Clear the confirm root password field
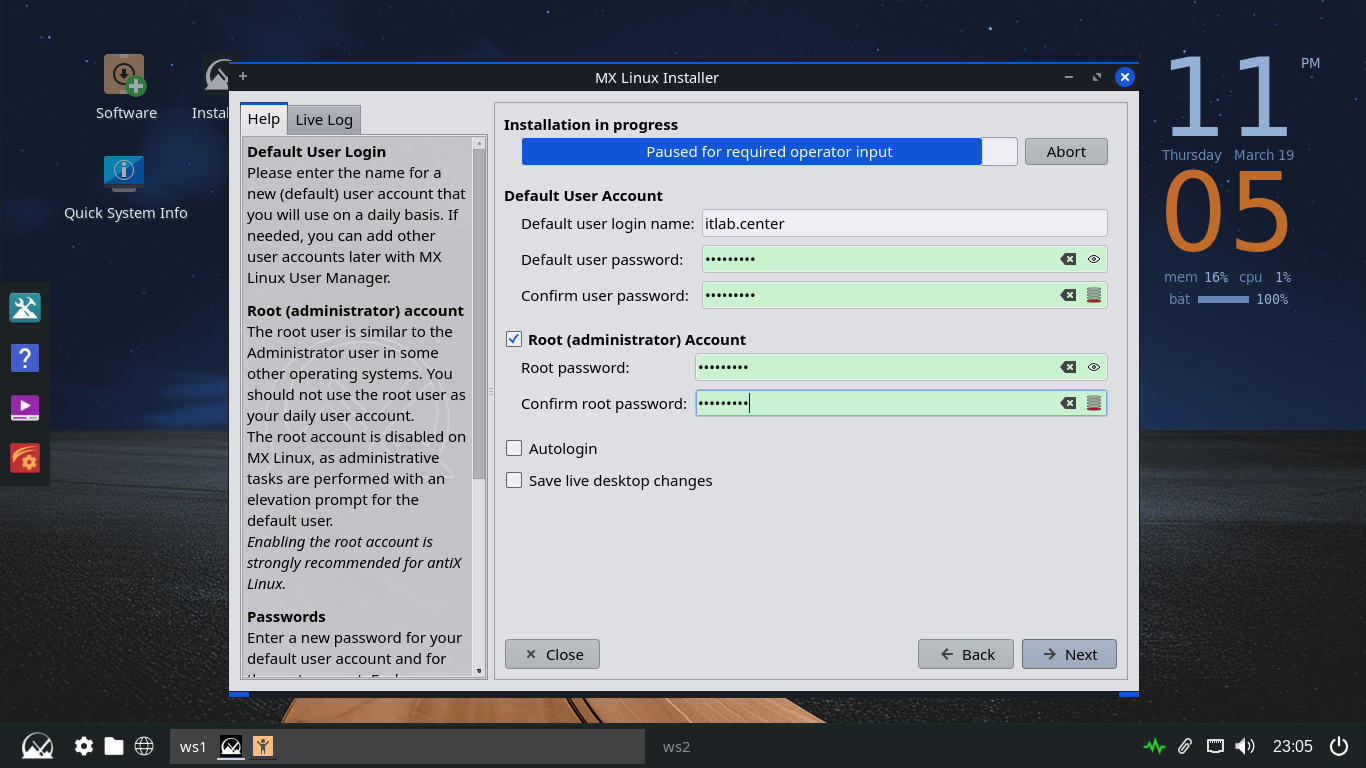Screen dimensions: 1366x768 [1068, 403]
